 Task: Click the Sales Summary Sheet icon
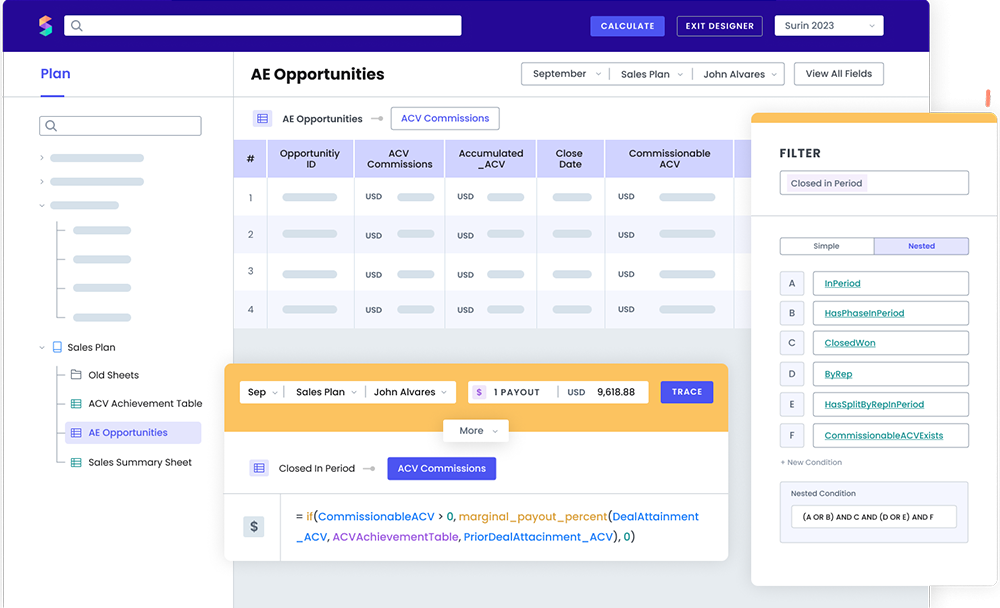point(76,462)
